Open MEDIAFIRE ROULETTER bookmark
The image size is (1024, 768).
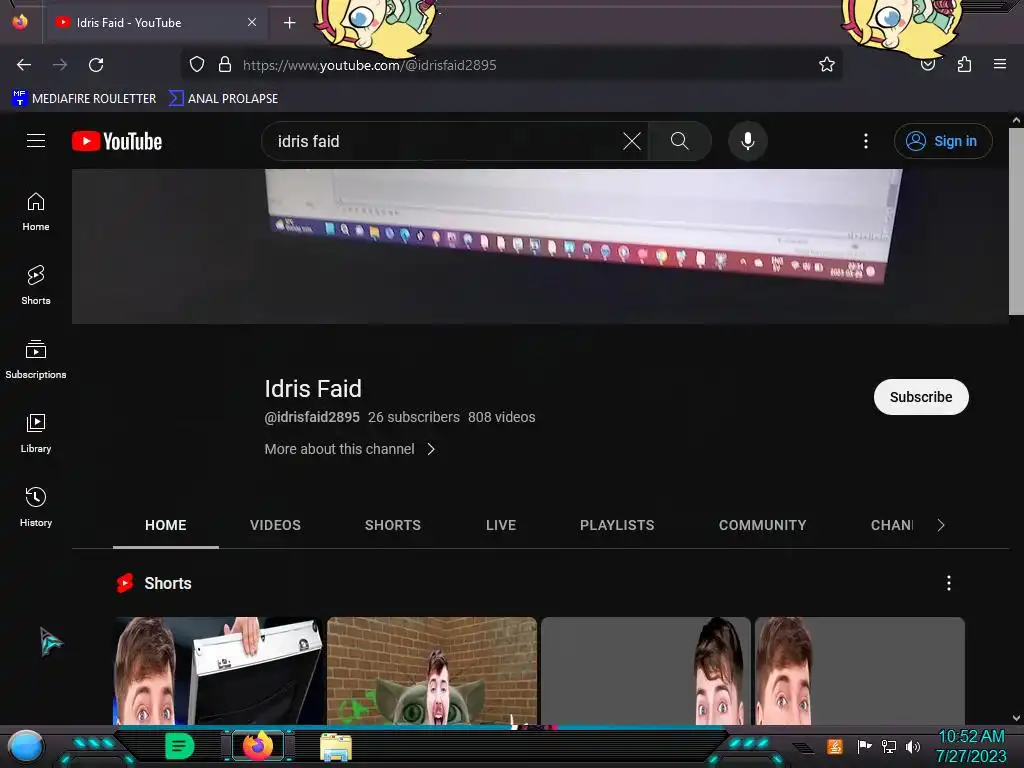pos(84,99)
